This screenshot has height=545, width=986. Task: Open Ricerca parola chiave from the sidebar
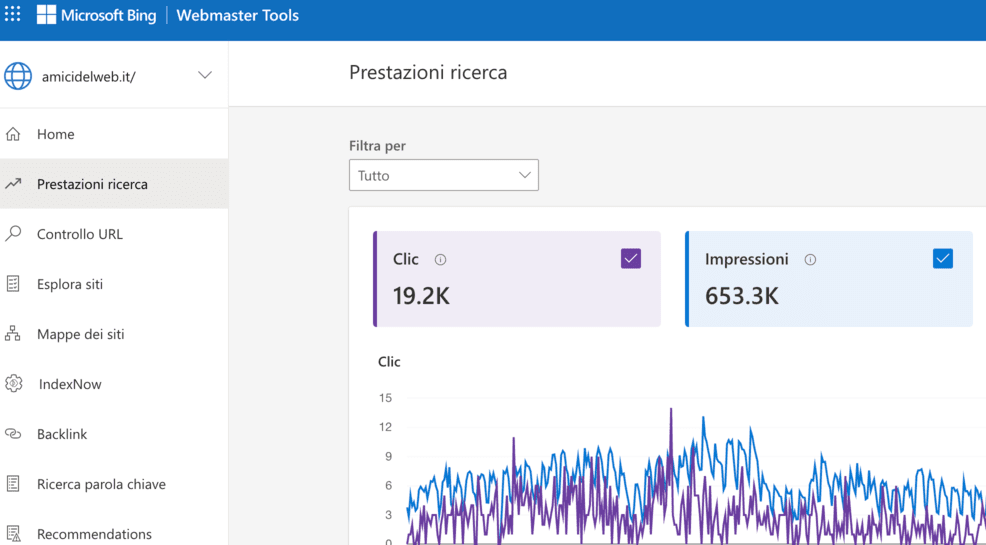point(114,483)
